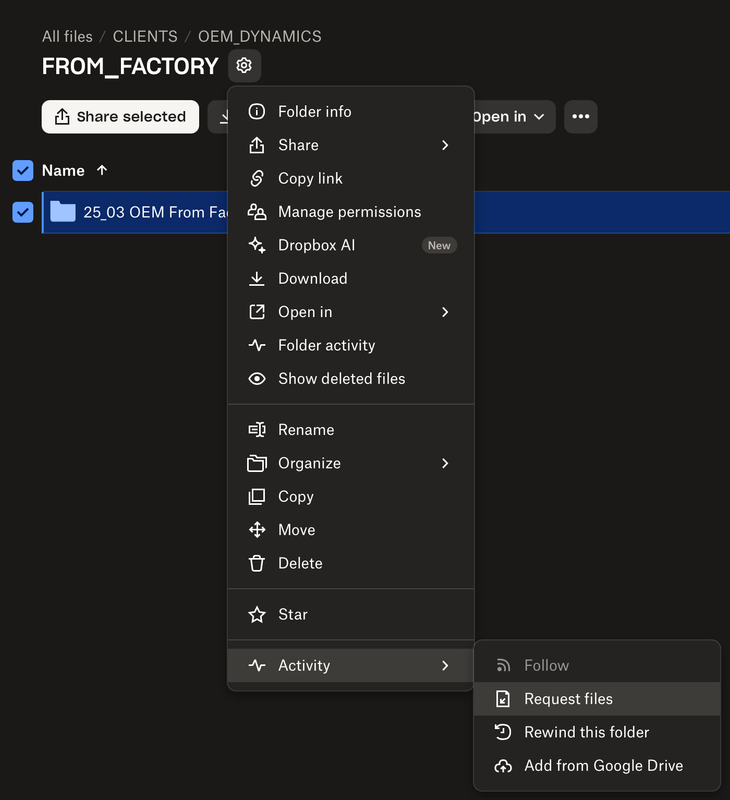The height and width of the screenshot is (800, 730).
Task: Expand the Organize submenu arrow
Action: 445,463
